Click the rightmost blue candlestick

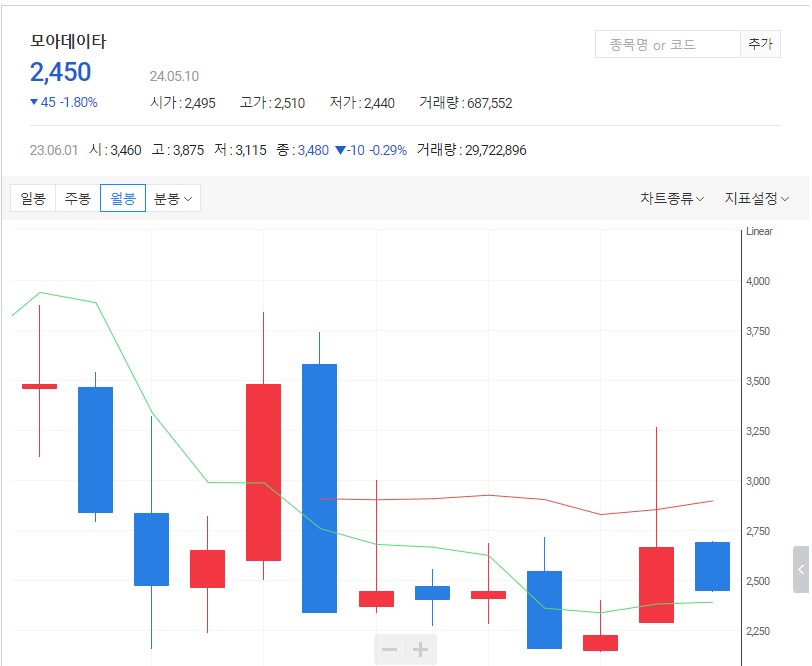coord(712,566)
